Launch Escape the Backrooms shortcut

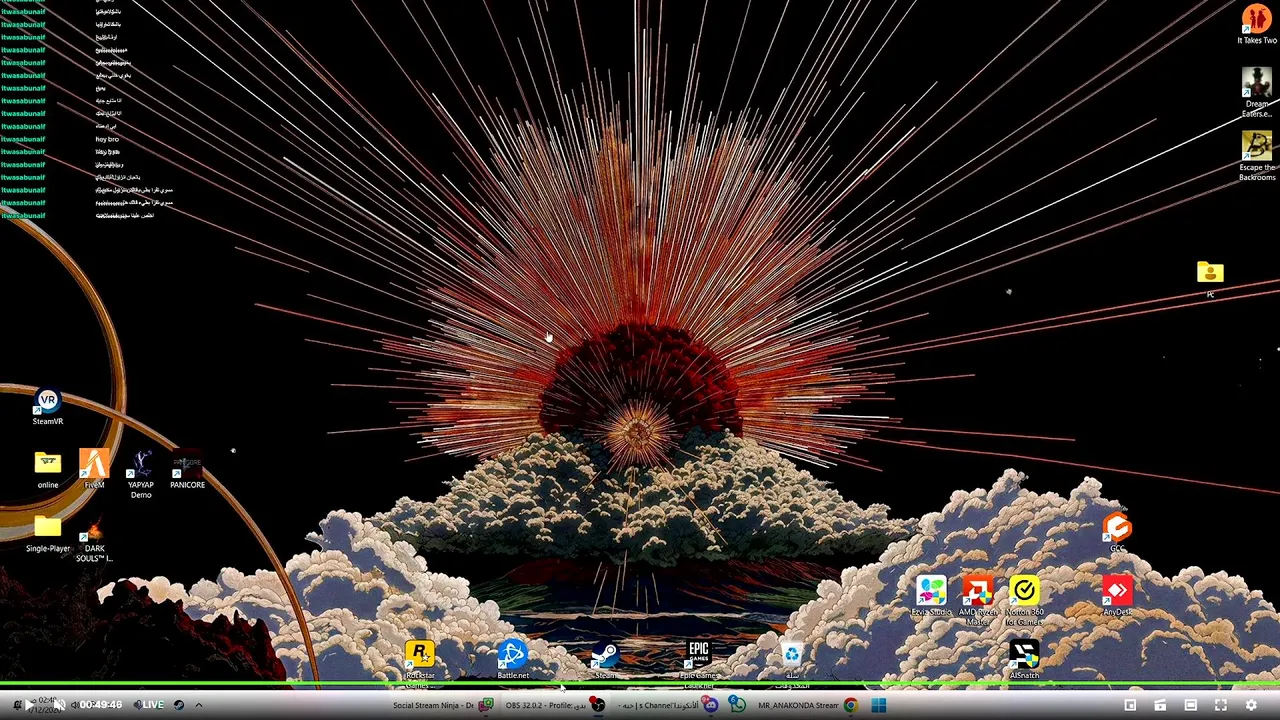click(x=1256, y=155)
